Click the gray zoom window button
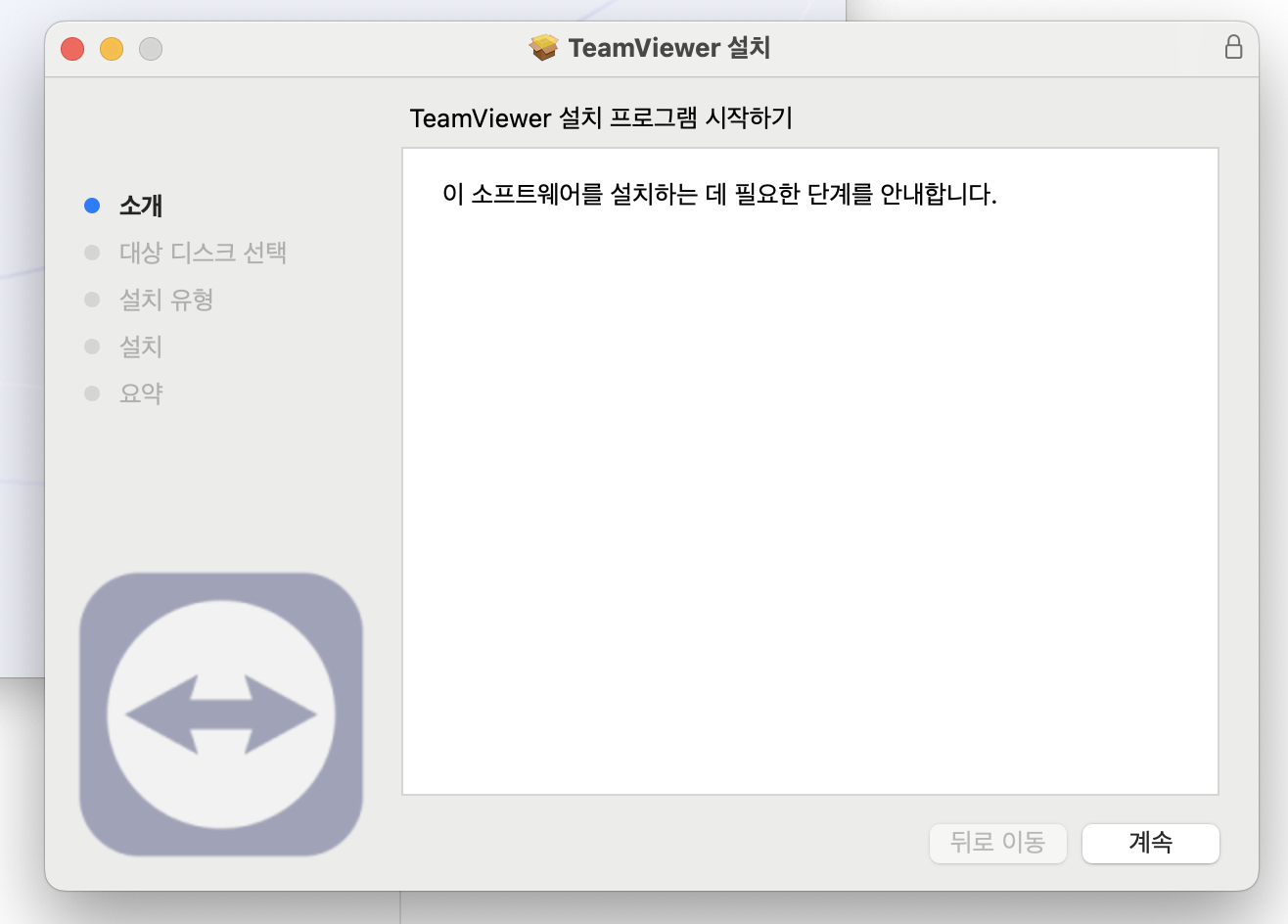Image resolution: width=1288 pixels, height=924 pixels. (151, 48)
